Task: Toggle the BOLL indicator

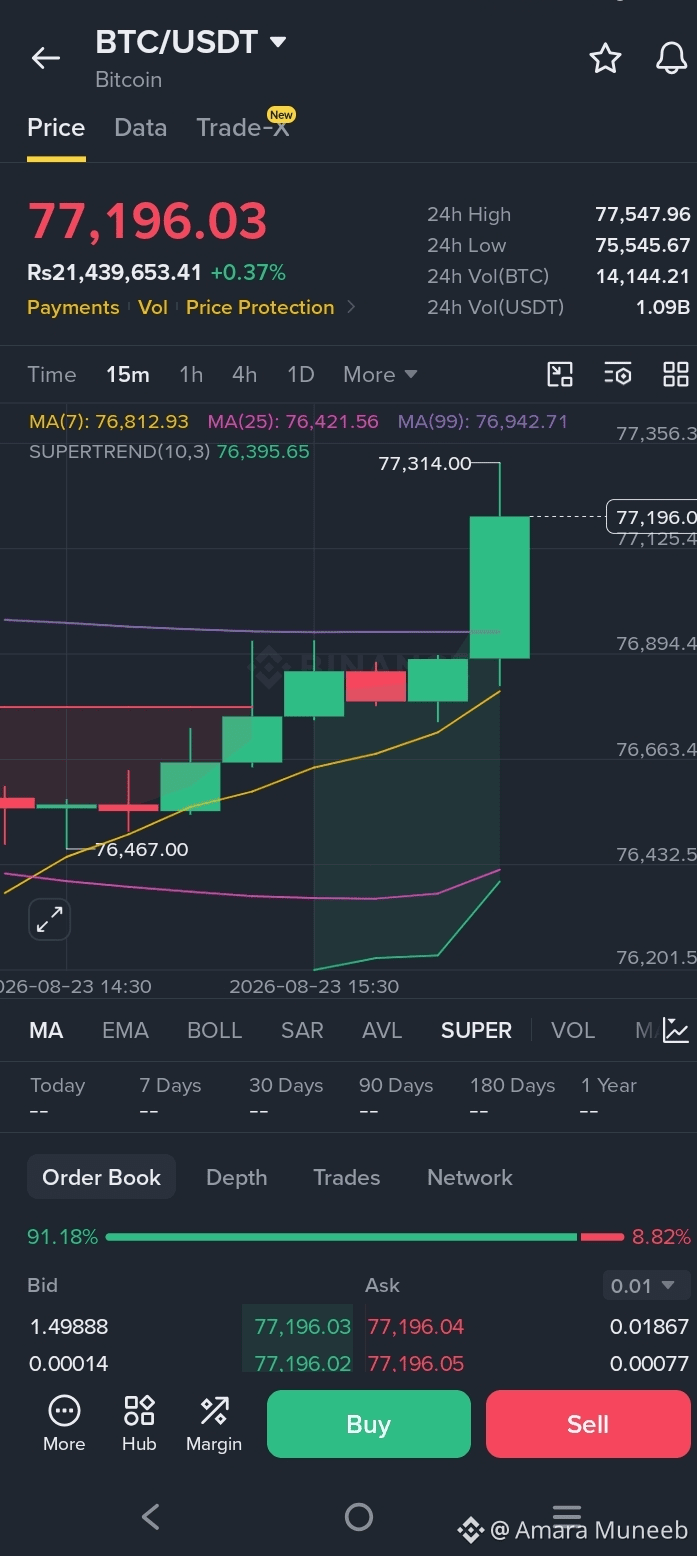Action: point(215,1030)
